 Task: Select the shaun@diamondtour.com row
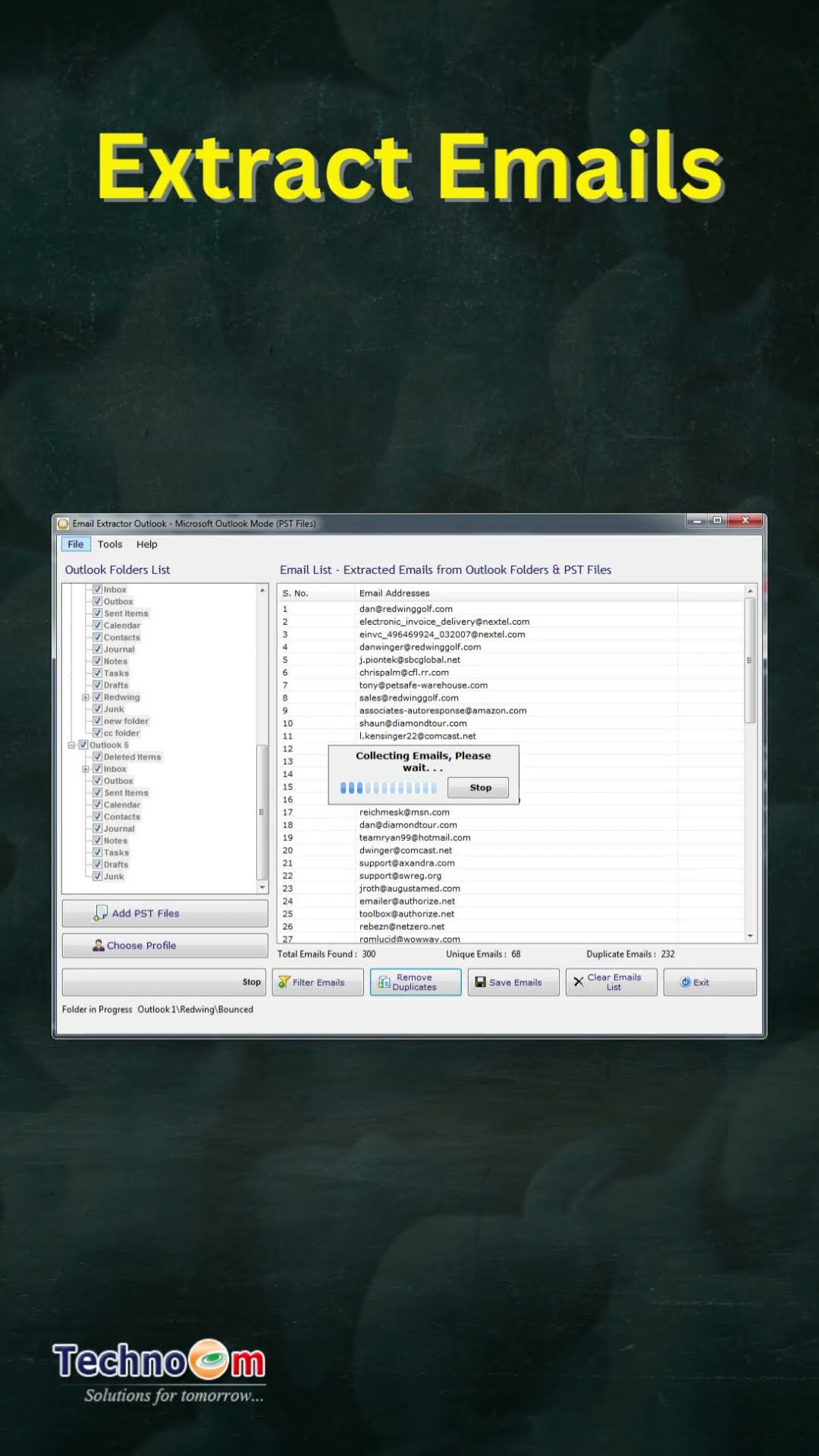click(x=511, y=723)
